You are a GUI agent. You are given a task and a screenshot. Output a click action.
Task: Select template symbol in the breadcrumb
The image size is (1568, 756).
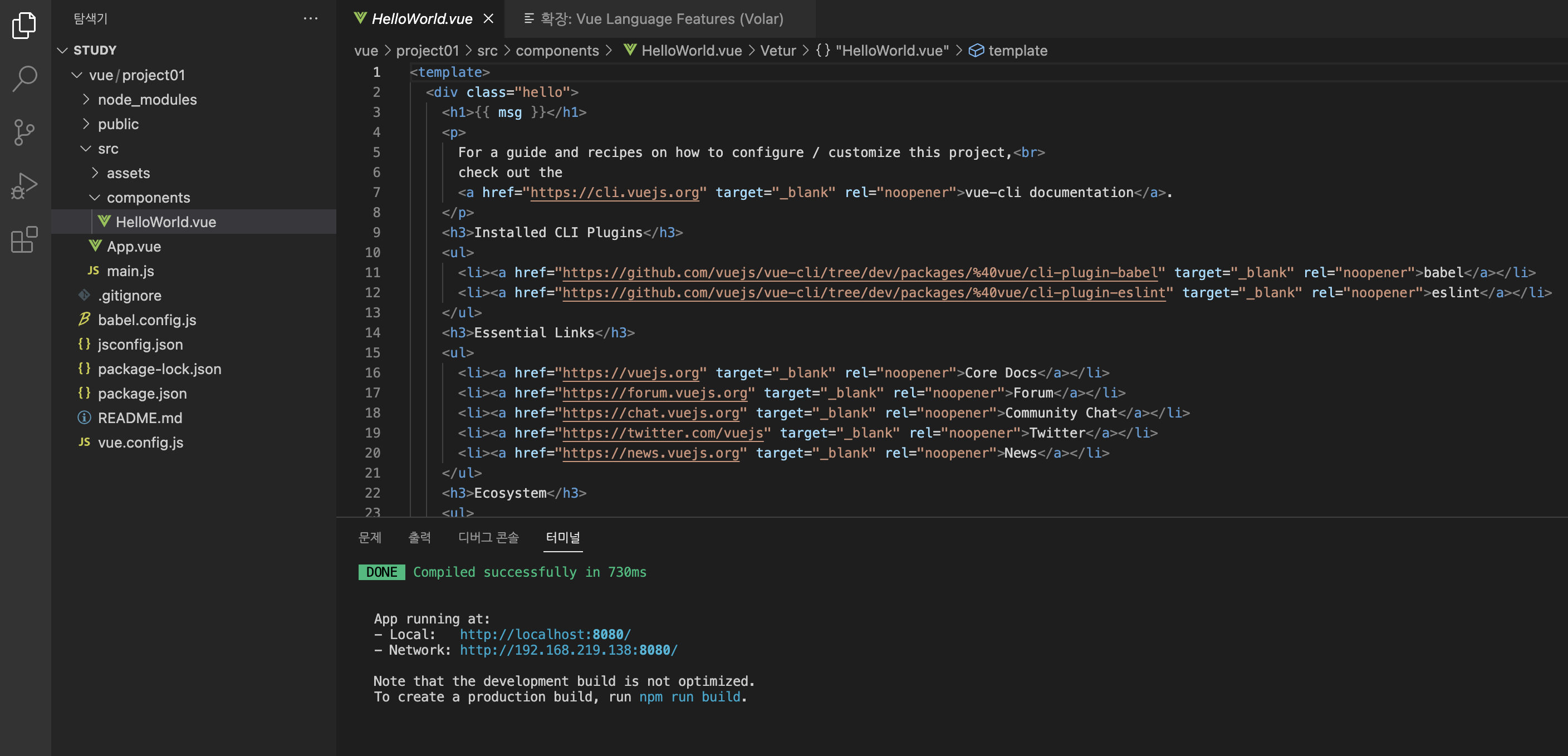[x=1017, y=51]
